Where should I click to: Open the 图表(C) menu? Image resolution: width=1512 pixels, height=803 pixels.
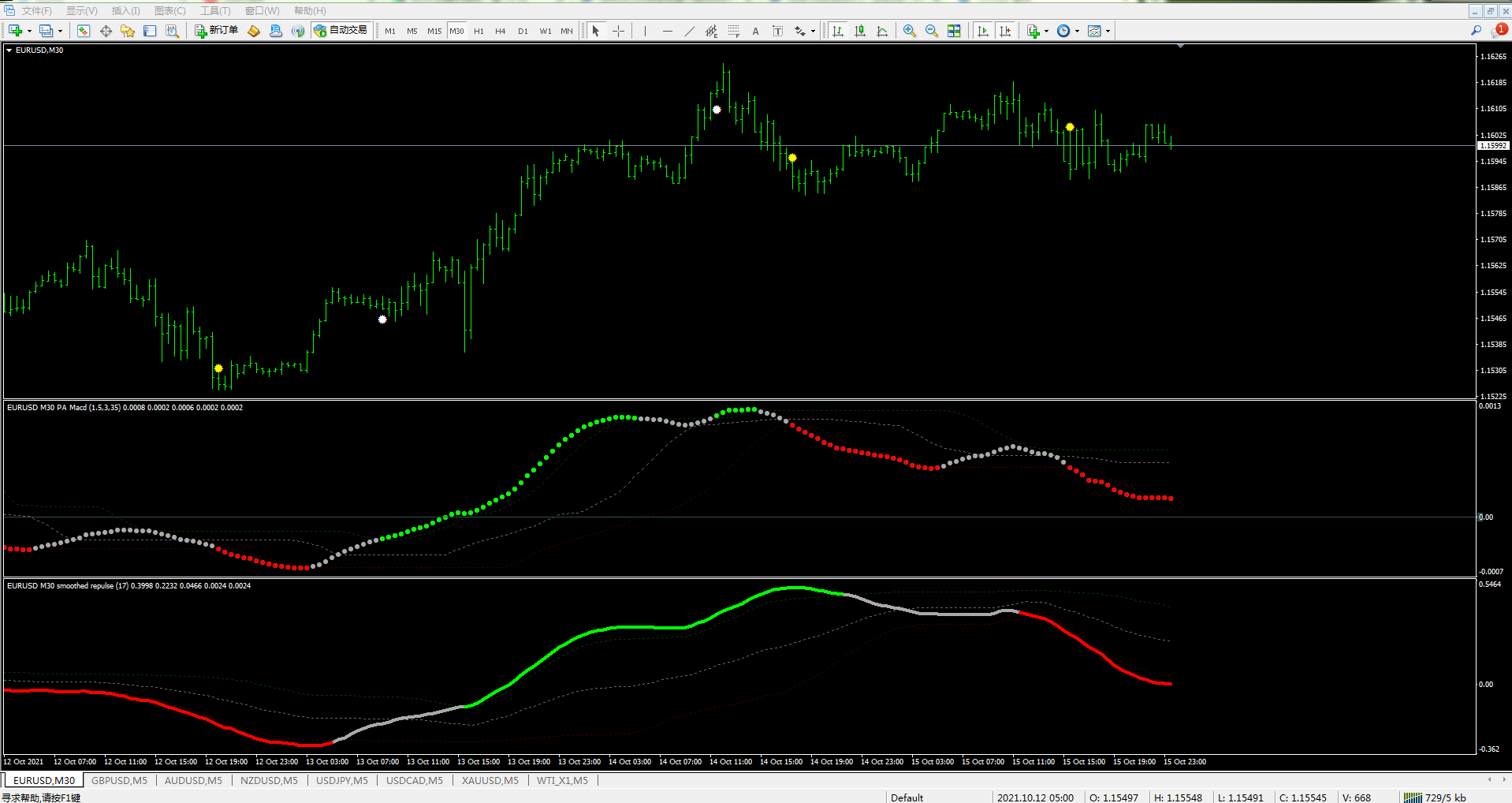(x=170, y=10)
